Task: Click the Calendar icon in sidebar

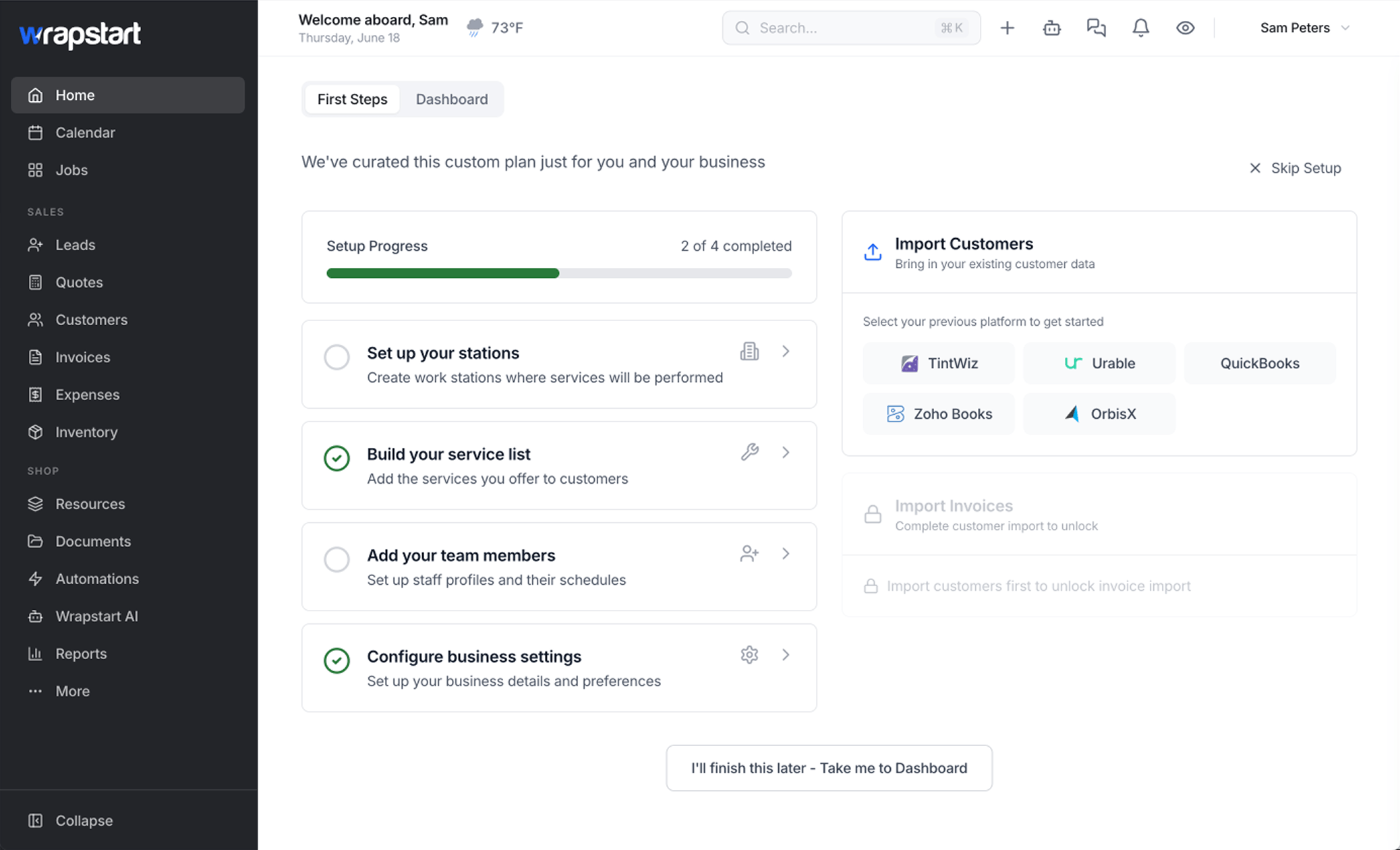Action: coord(36,132)
